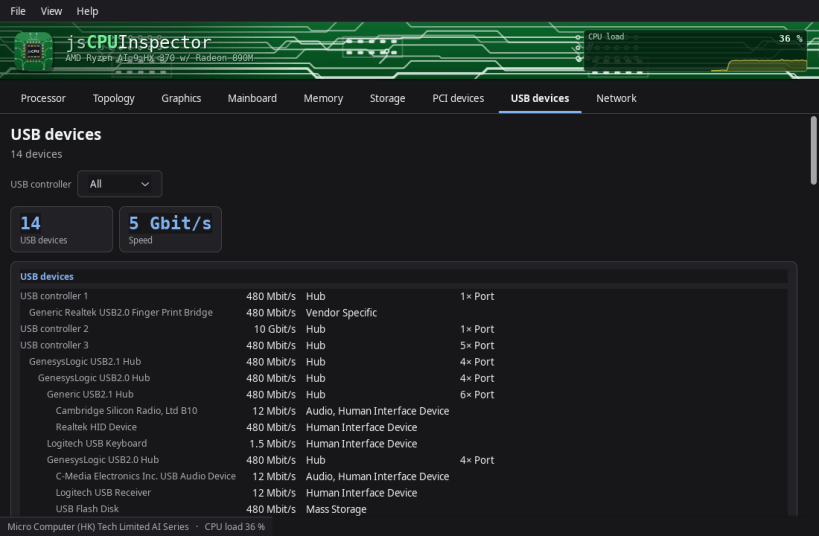Open the PCI devices tab
The height and width of the screenshot is (536, 819).
pos(458,98)
